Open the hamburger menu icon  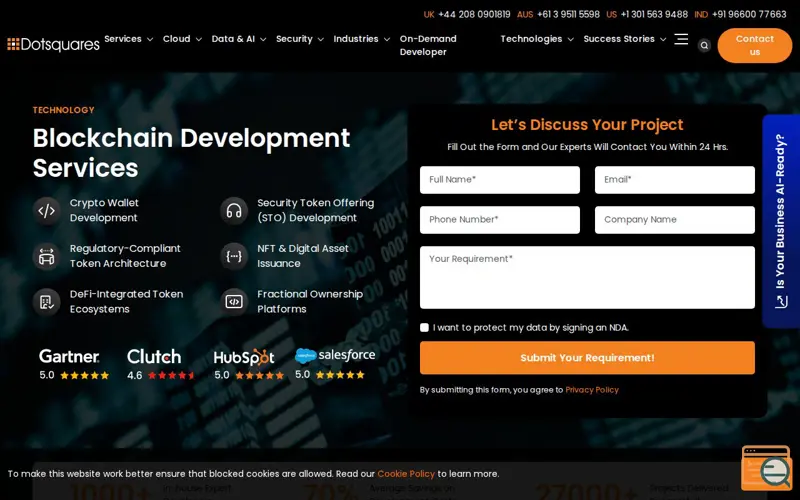[681, 39]
